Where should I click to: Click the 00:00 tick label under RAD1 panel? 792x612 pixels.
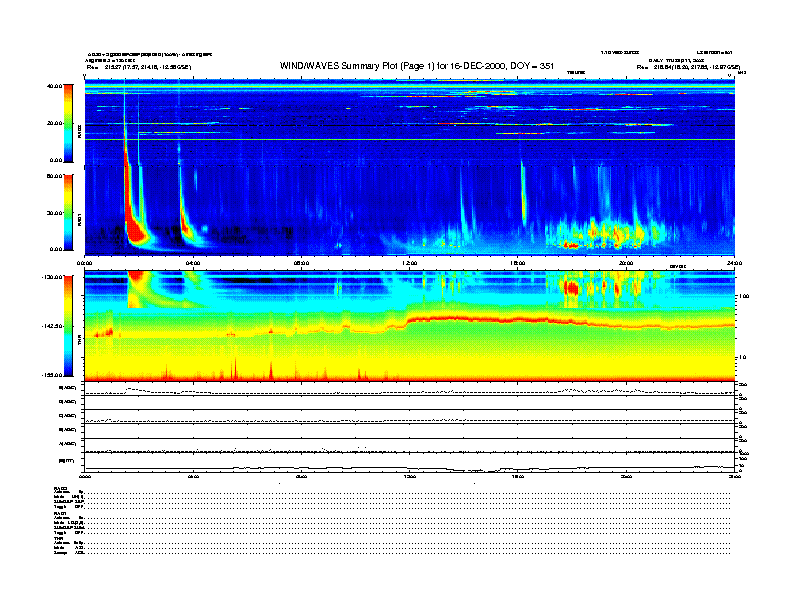84,263
